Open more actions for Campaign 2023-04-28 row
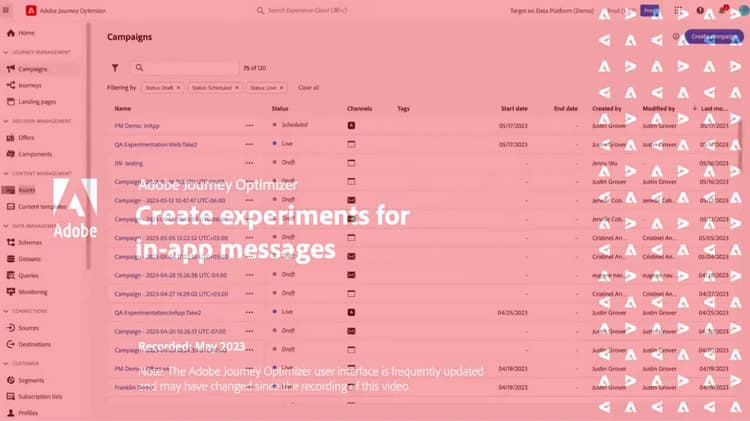This screenshot has height=421, width=750. (x=249, y=275)
